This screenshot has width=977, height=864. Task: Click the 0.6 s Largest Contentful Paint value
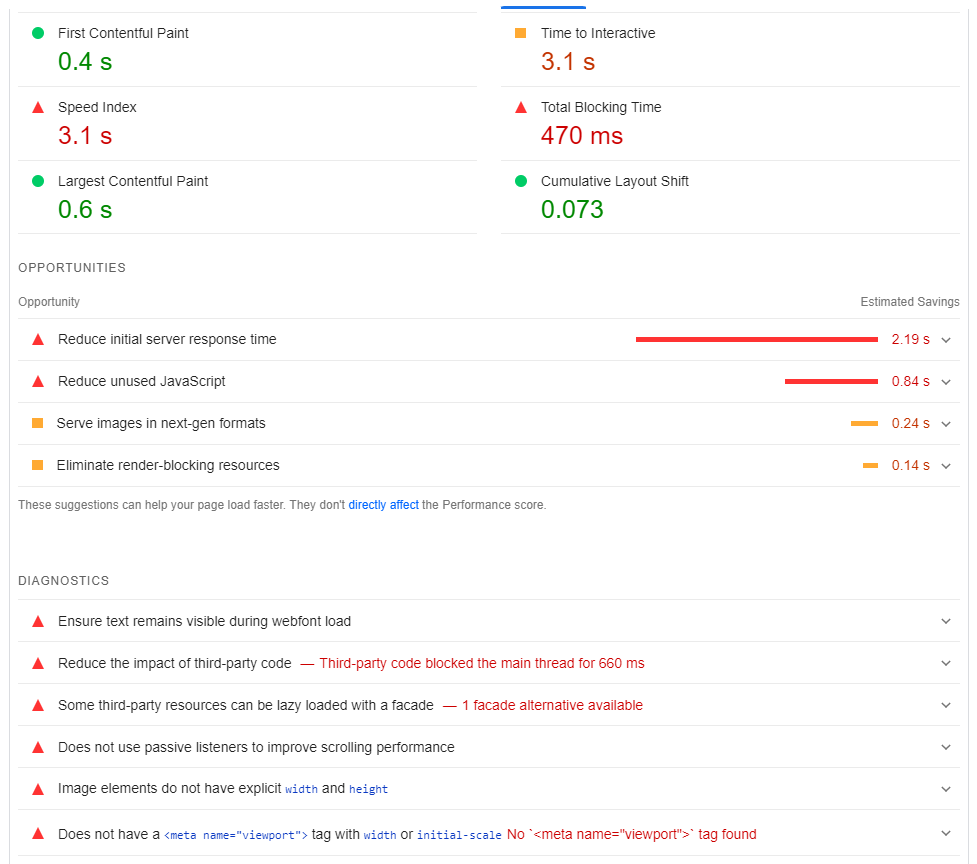tap(85, 210)
